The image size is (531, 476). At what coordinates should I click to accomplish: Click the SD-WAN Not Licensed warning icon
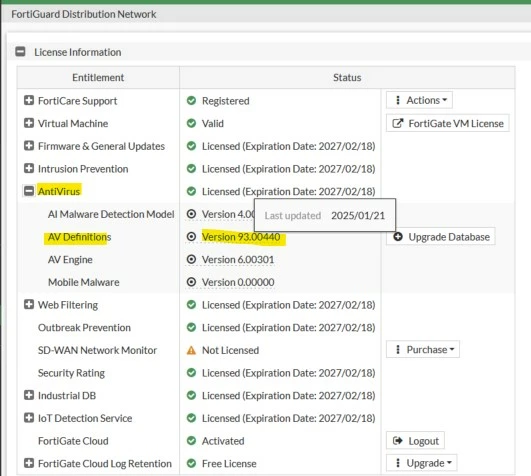coord(191,350)
